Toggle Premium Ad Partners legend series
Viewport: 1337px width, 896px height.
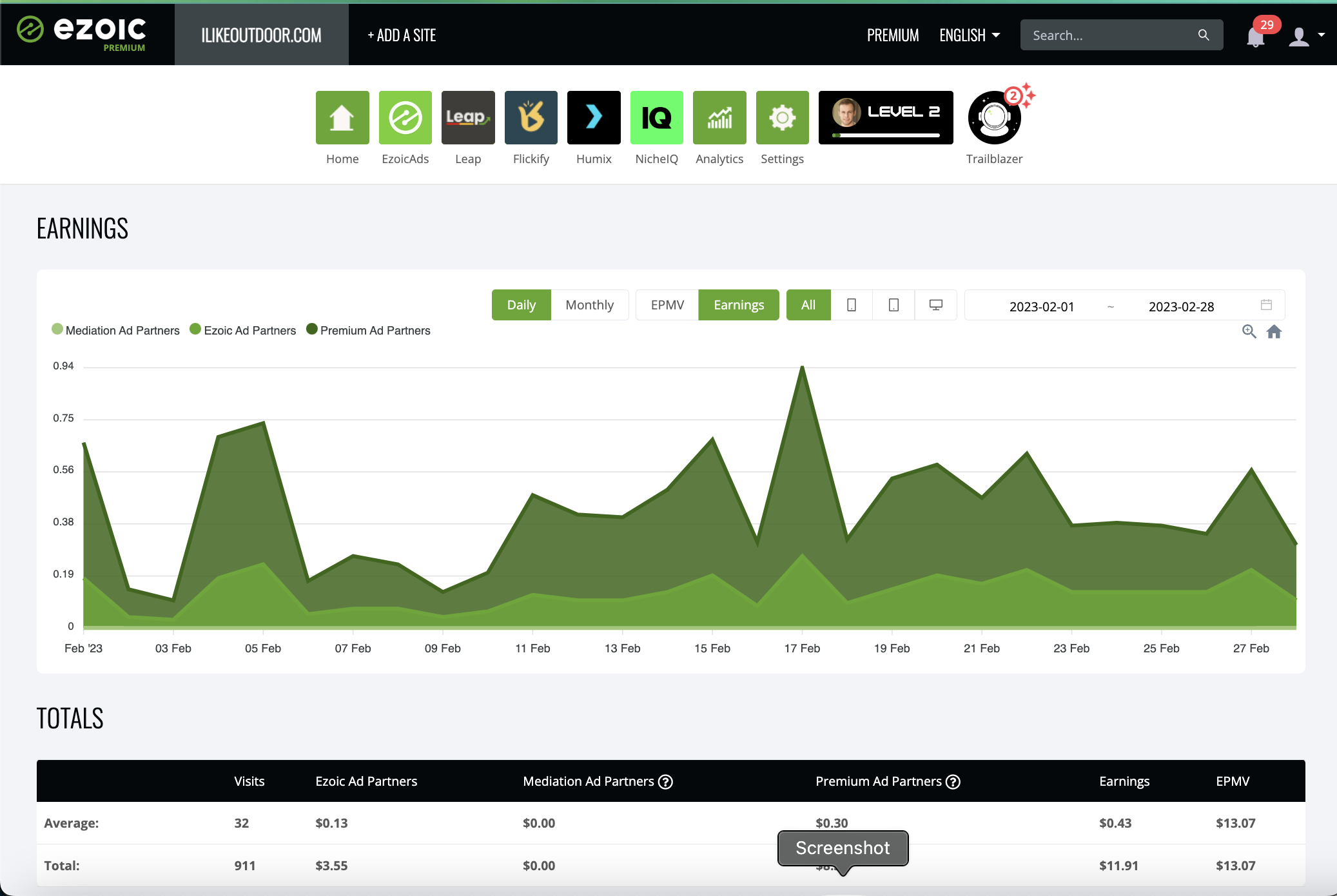(368, 330)
